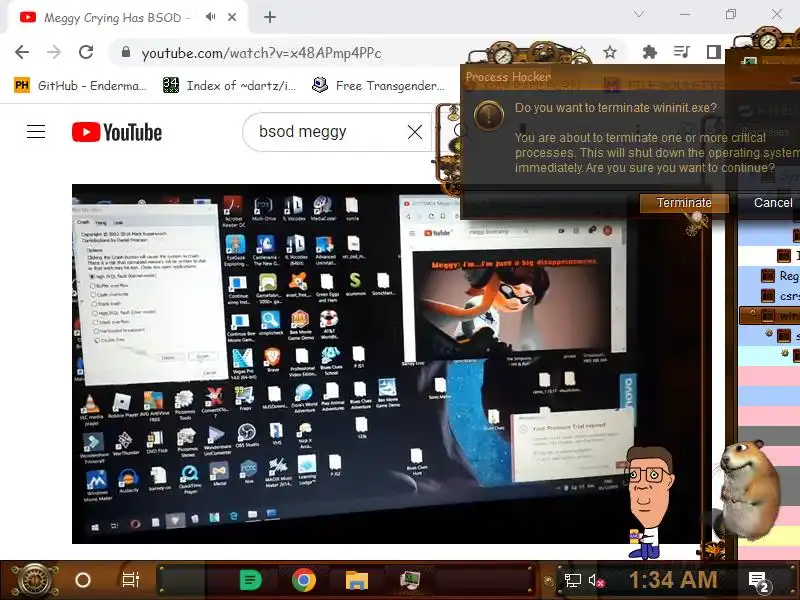Select the Reg process row
800x600 pixels.
pyautogui.click(x=769, y=276)
